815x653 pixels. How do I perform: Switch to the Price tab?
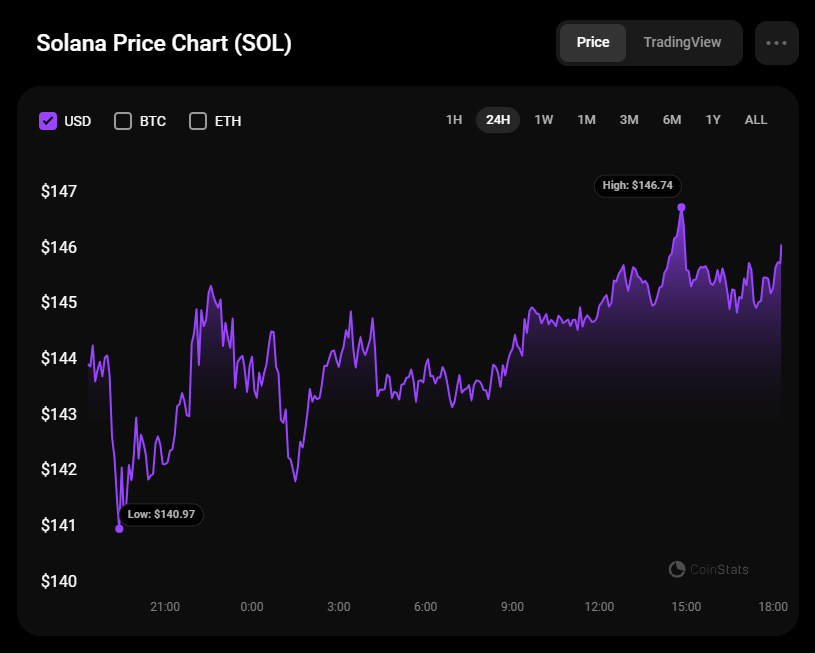click(593, 43)
